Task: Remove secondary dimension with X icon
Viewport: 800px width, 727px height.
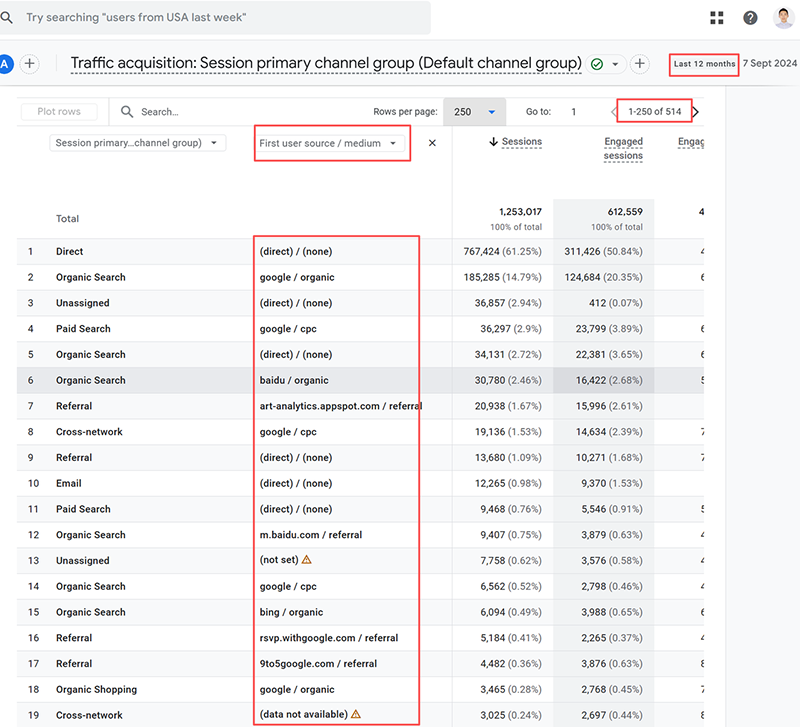Action: click(x=432, y=143)
